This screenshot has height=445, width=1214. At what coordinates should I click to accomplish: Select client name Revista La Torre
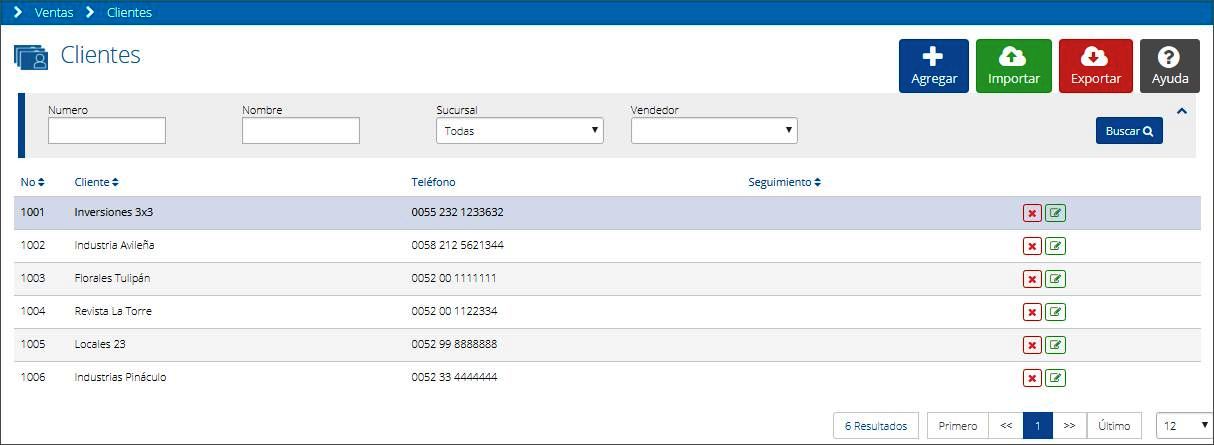tap(113, 311)
